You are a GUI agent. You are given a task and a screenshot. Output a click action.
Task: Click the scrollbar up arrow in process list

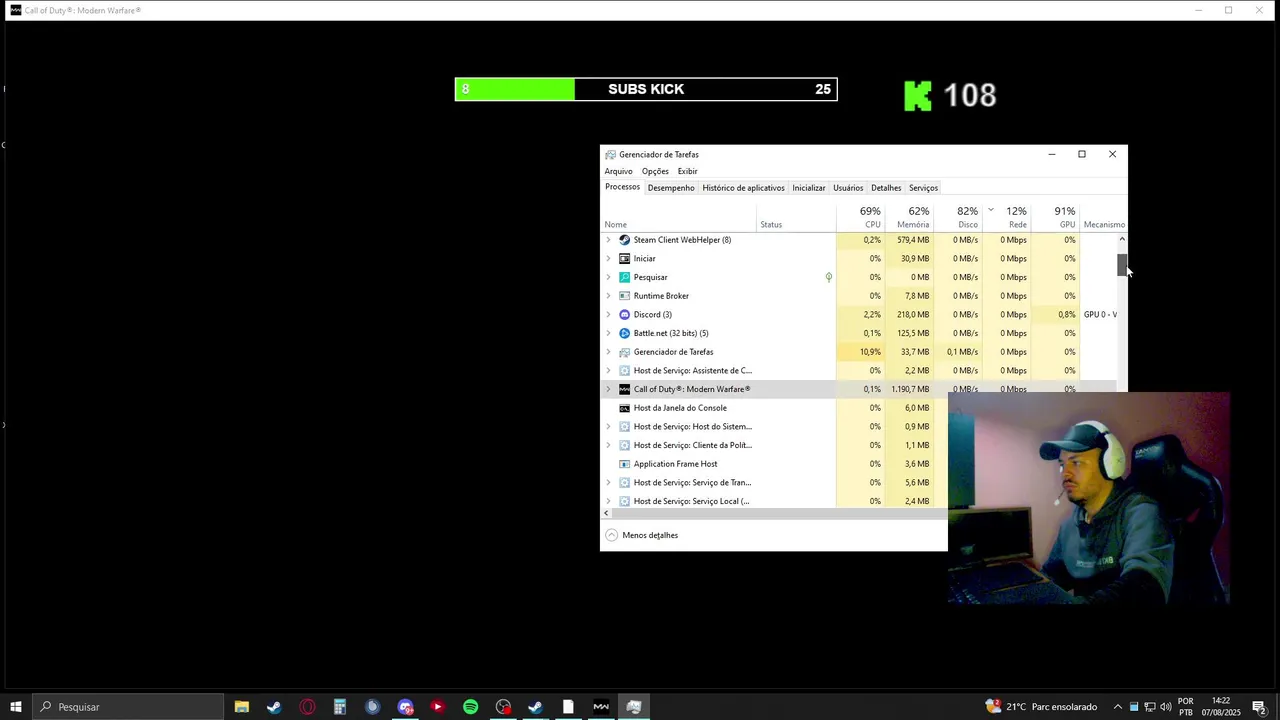click(1122, 240)
